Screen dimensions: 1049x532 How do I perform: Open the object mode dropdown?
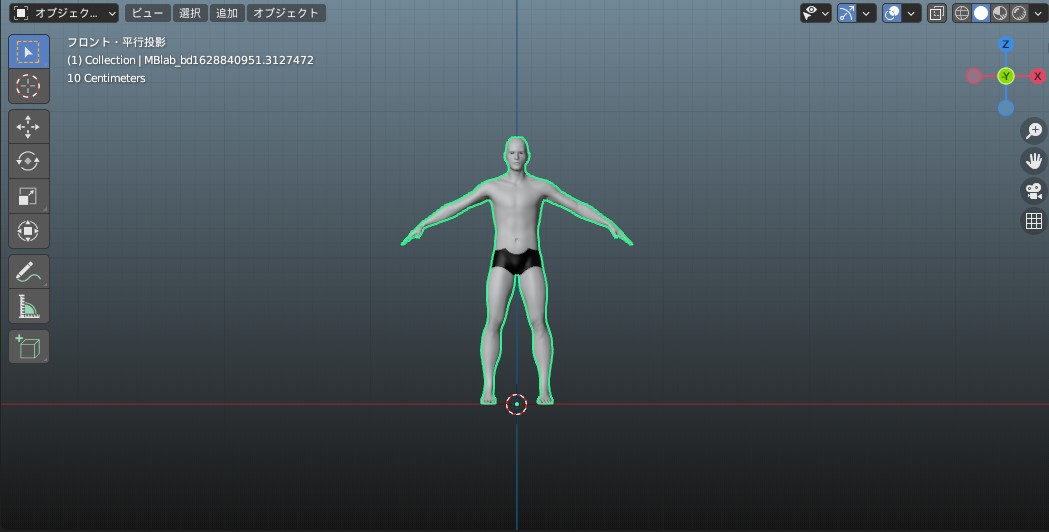click(x=65, y=13)
